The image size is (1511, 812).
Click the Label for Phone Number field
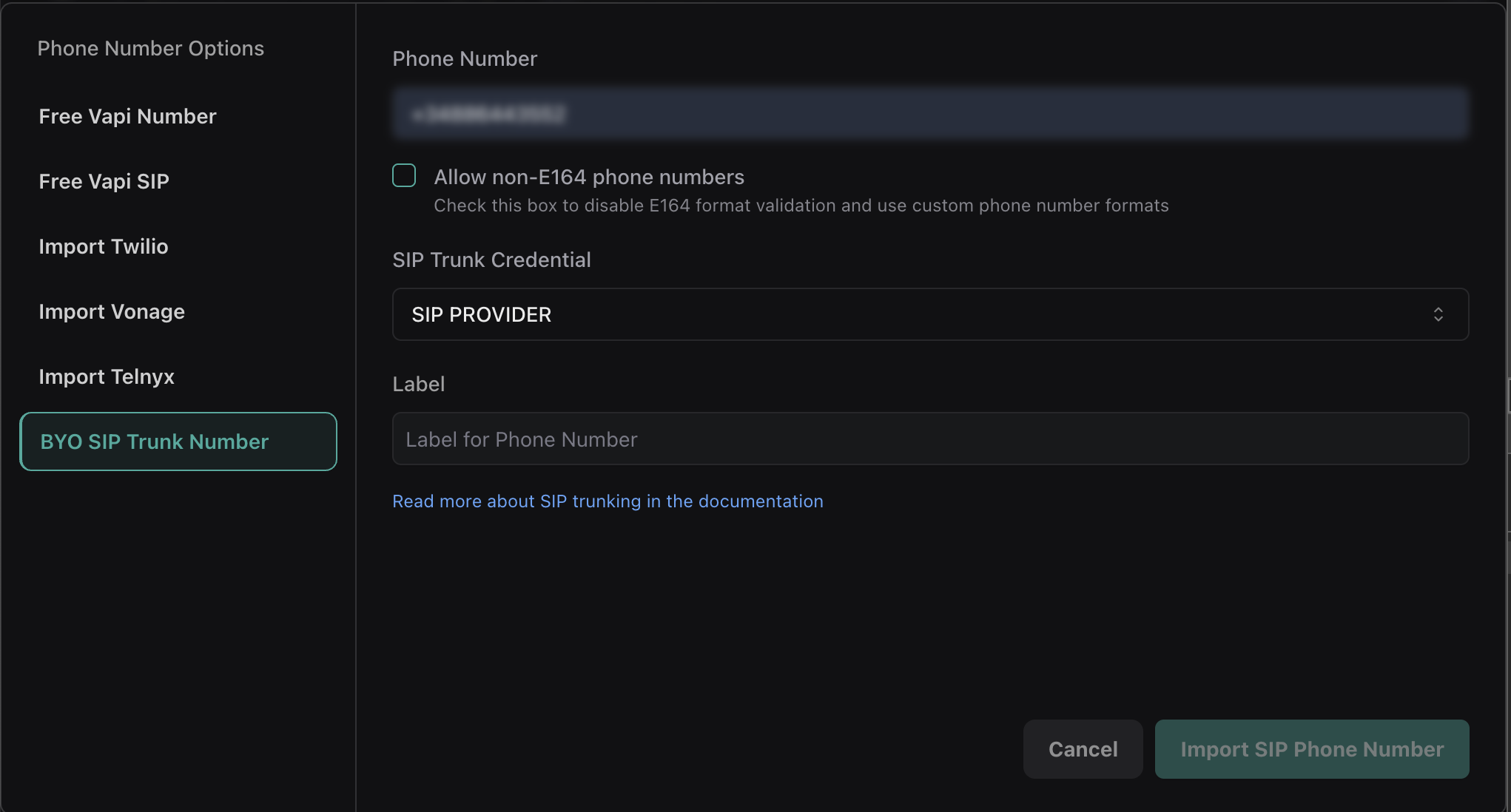click(930, 439)
